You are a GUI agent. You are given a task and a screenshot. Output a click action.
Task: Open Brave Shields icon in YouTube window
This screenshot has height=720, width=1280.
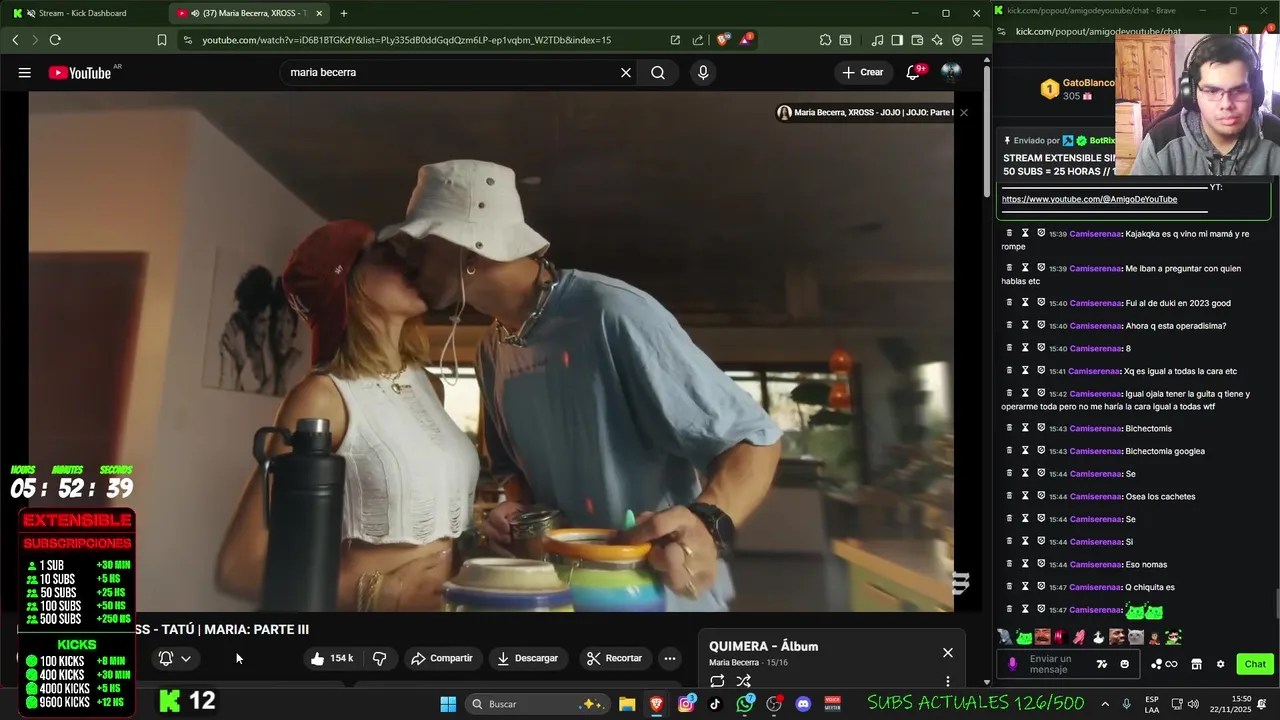tap(723, 40)
